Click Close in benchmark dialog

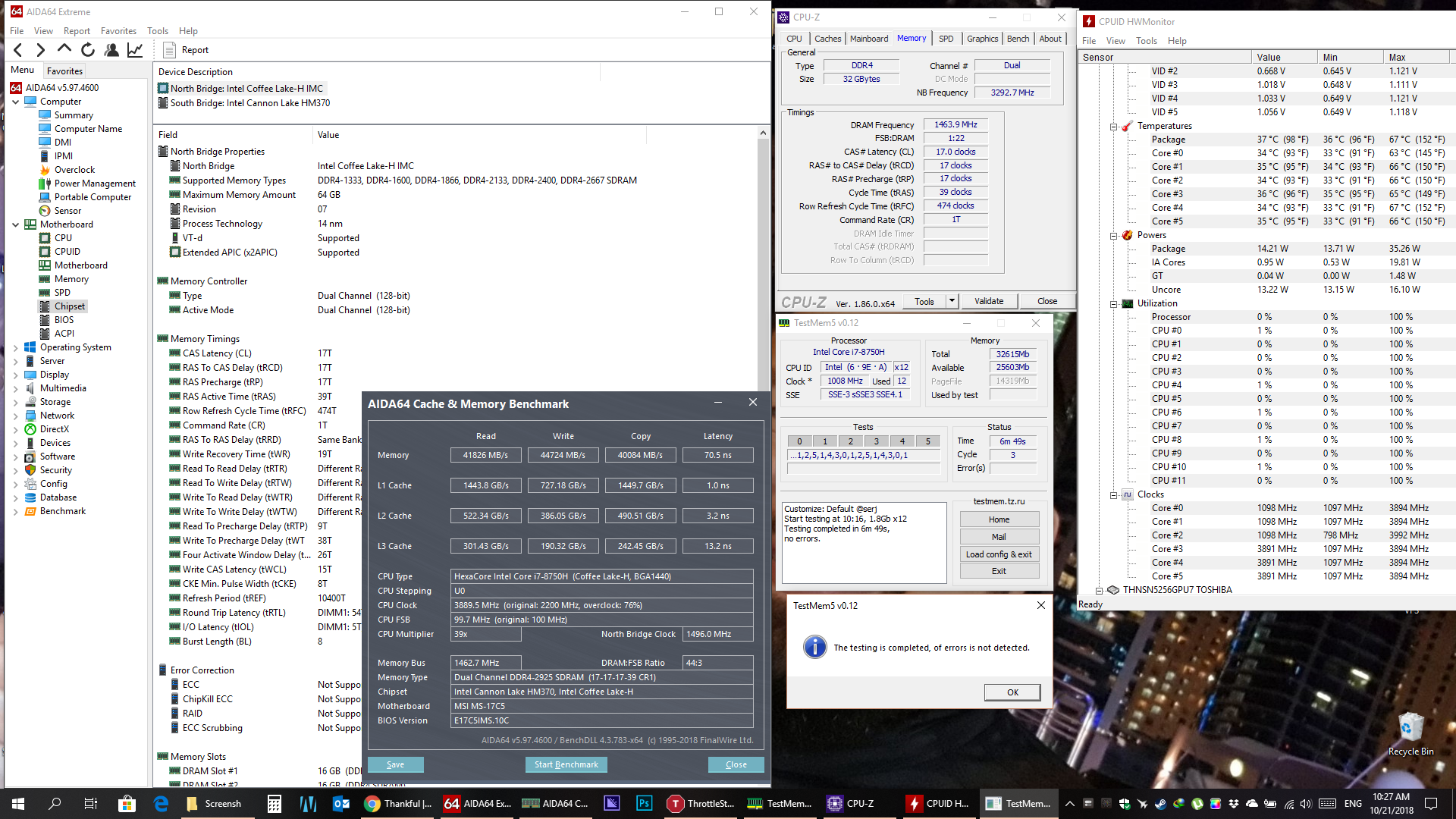click(x=736, y=764)
